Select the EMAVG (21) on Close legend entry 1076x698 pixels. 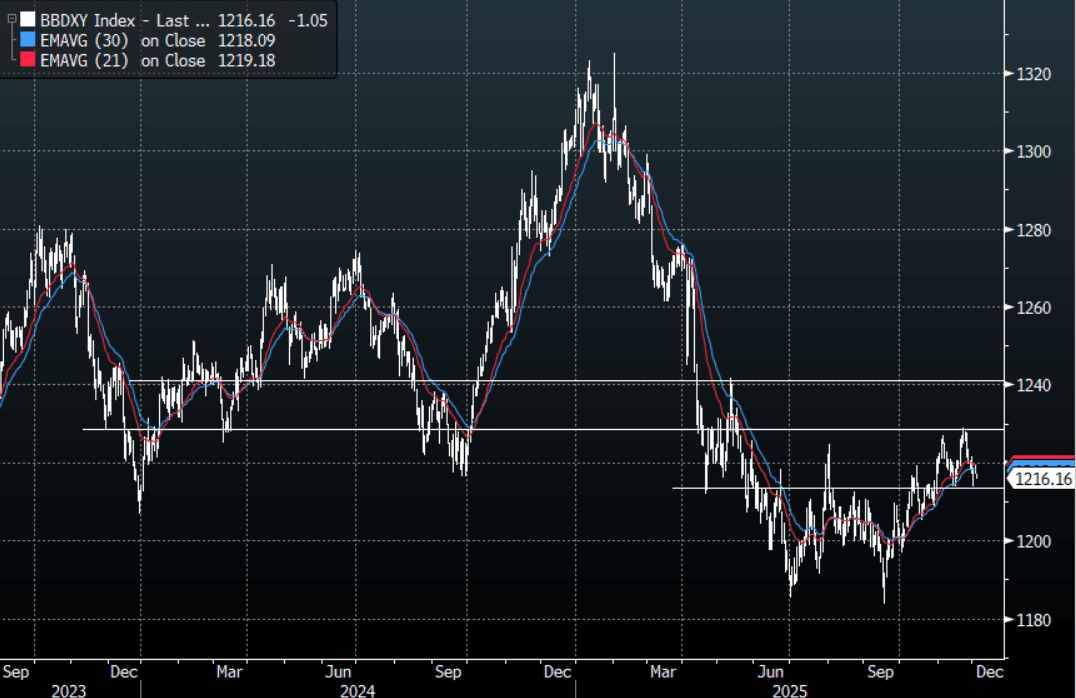122,61
